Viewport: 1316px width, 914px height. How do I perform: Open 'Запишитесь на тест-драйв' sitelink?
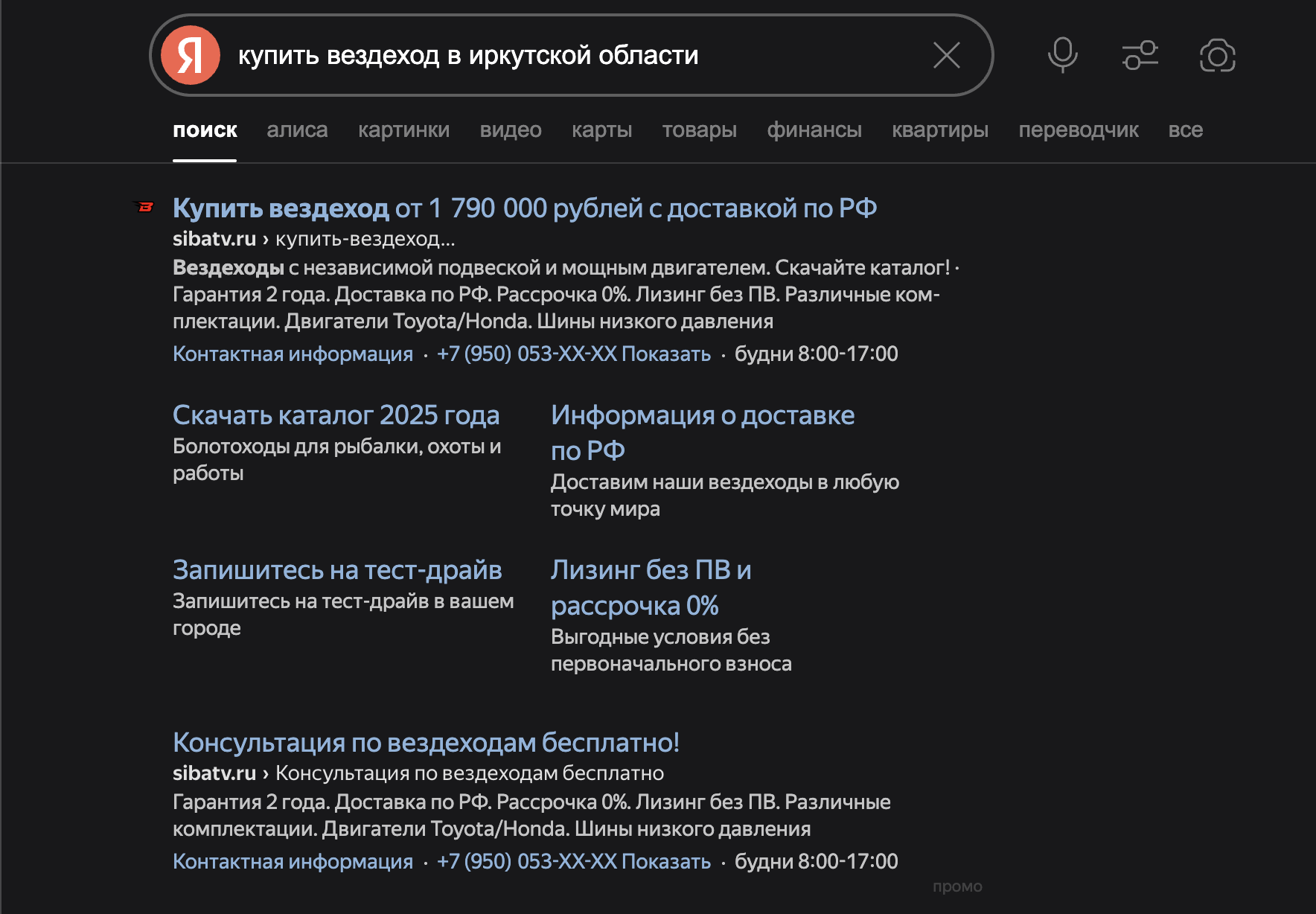(x=337, y=570)
